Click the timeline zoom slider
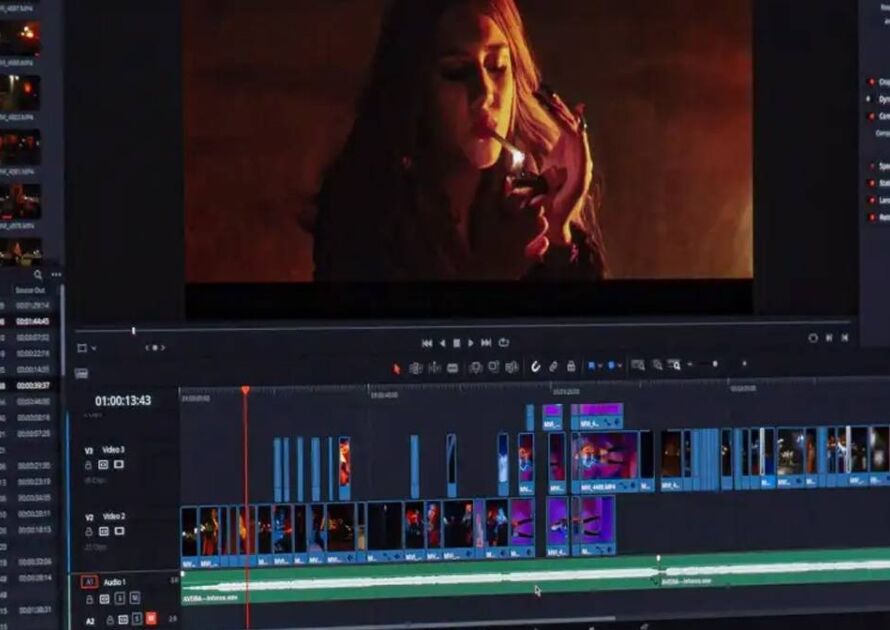The width and height of the screenshot is (890, 630). 714,364
